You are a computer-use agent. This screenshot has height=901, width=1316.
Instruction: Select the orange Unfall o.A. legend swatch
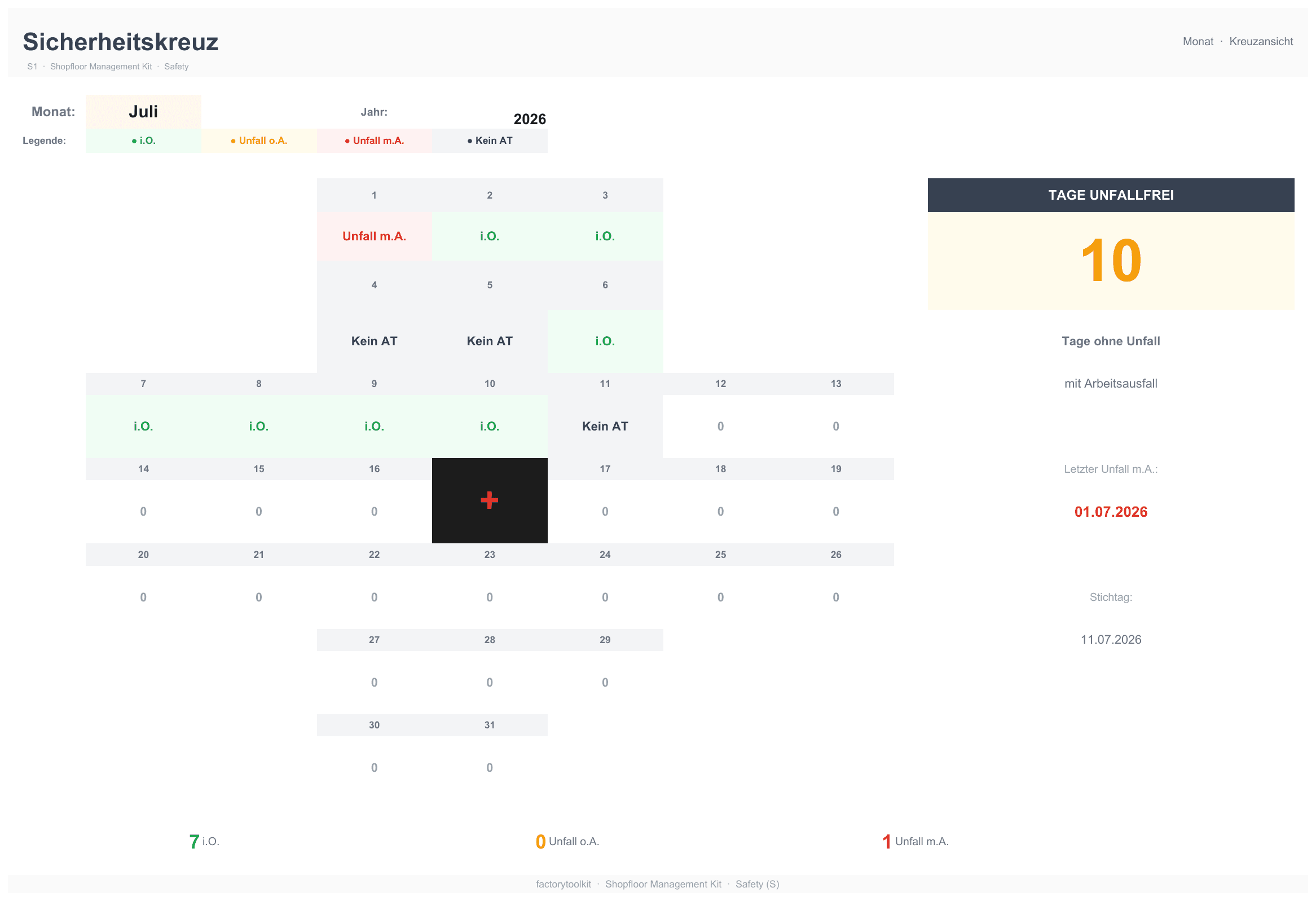[259, 140]
